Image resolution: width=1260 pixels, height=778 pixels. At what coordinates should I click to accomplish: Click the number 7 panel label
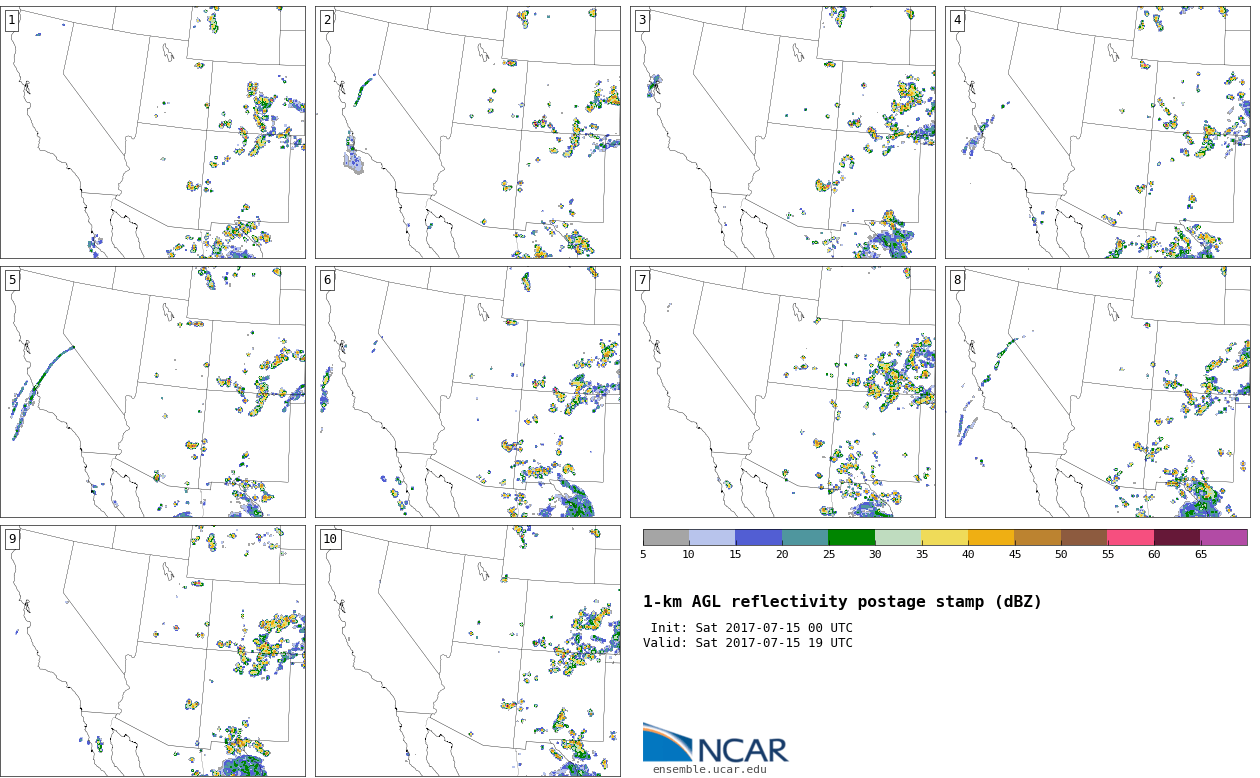[642, 280]
